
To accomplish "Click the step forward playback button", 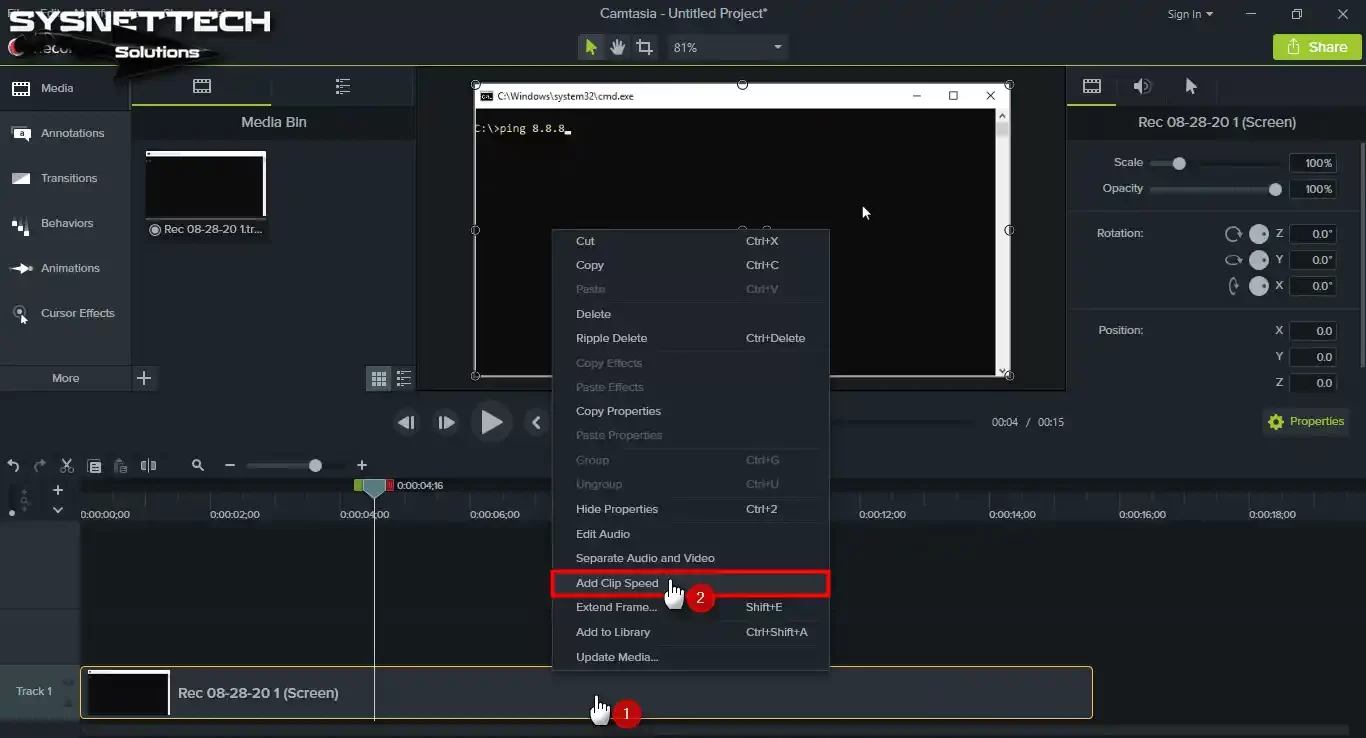I will coord(446,422).
